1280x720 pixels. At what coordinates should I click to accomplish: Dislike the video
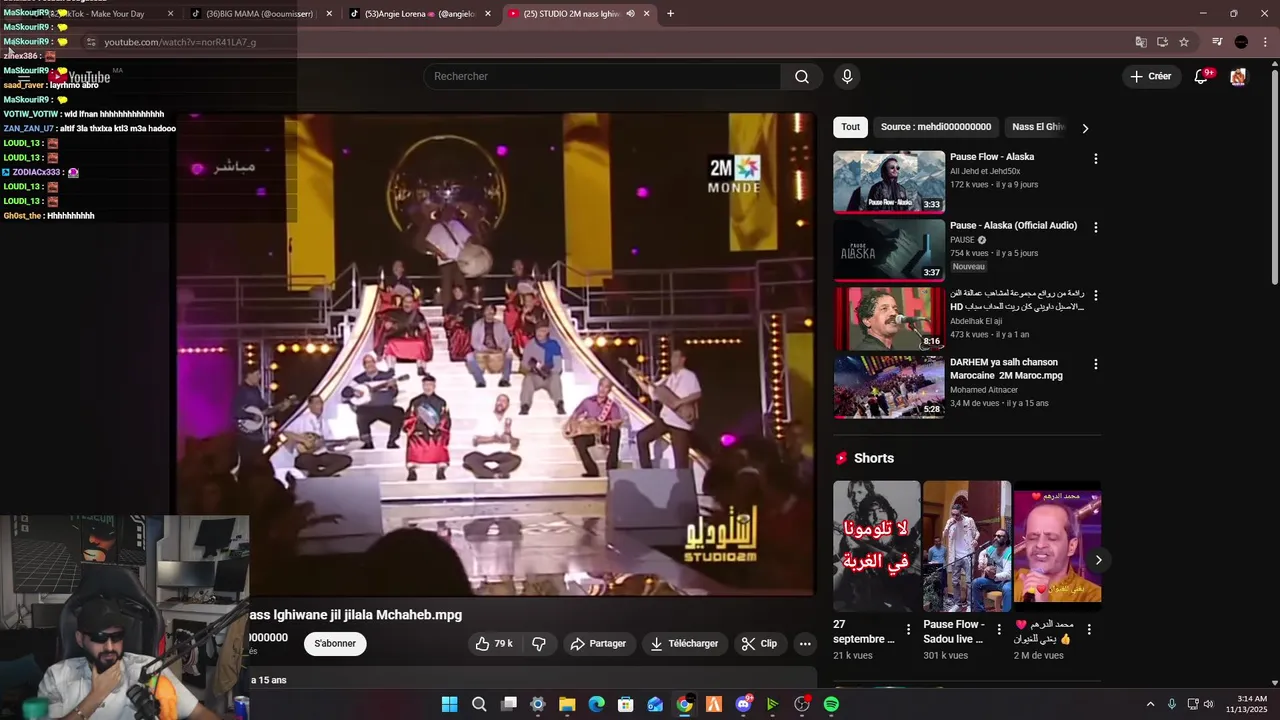pos(538,644)
